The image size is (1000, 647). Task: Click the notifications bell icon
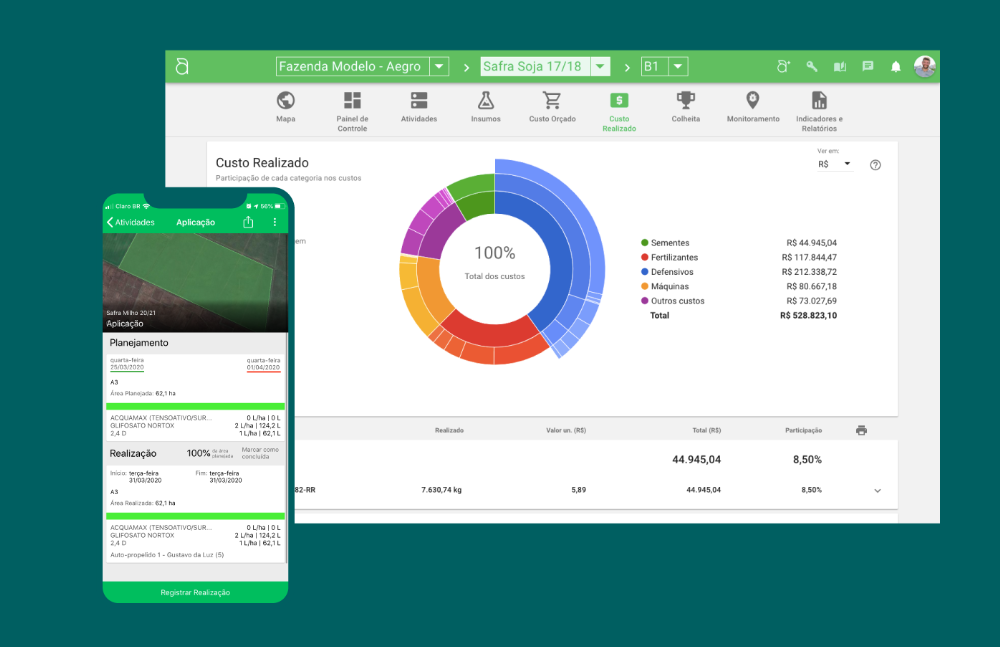(x=896, y=67)
